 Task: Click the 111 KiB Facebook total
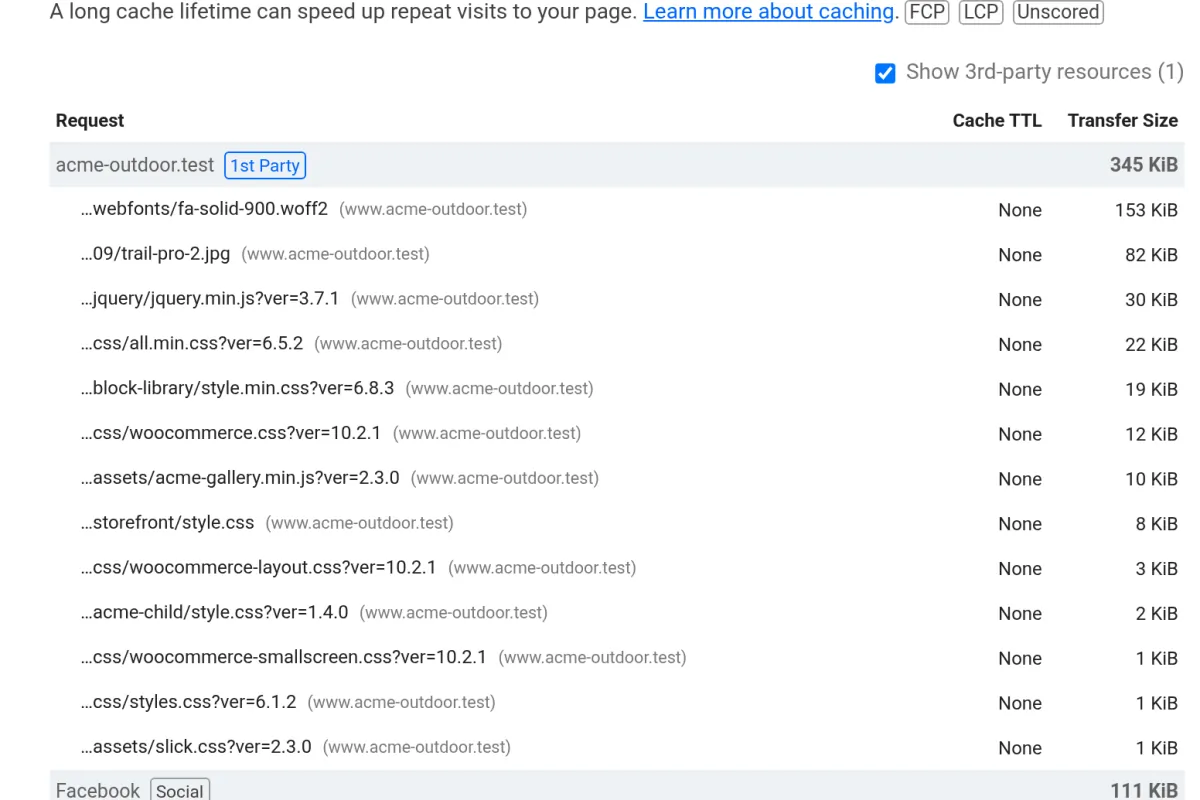(x=1144, y=790)
